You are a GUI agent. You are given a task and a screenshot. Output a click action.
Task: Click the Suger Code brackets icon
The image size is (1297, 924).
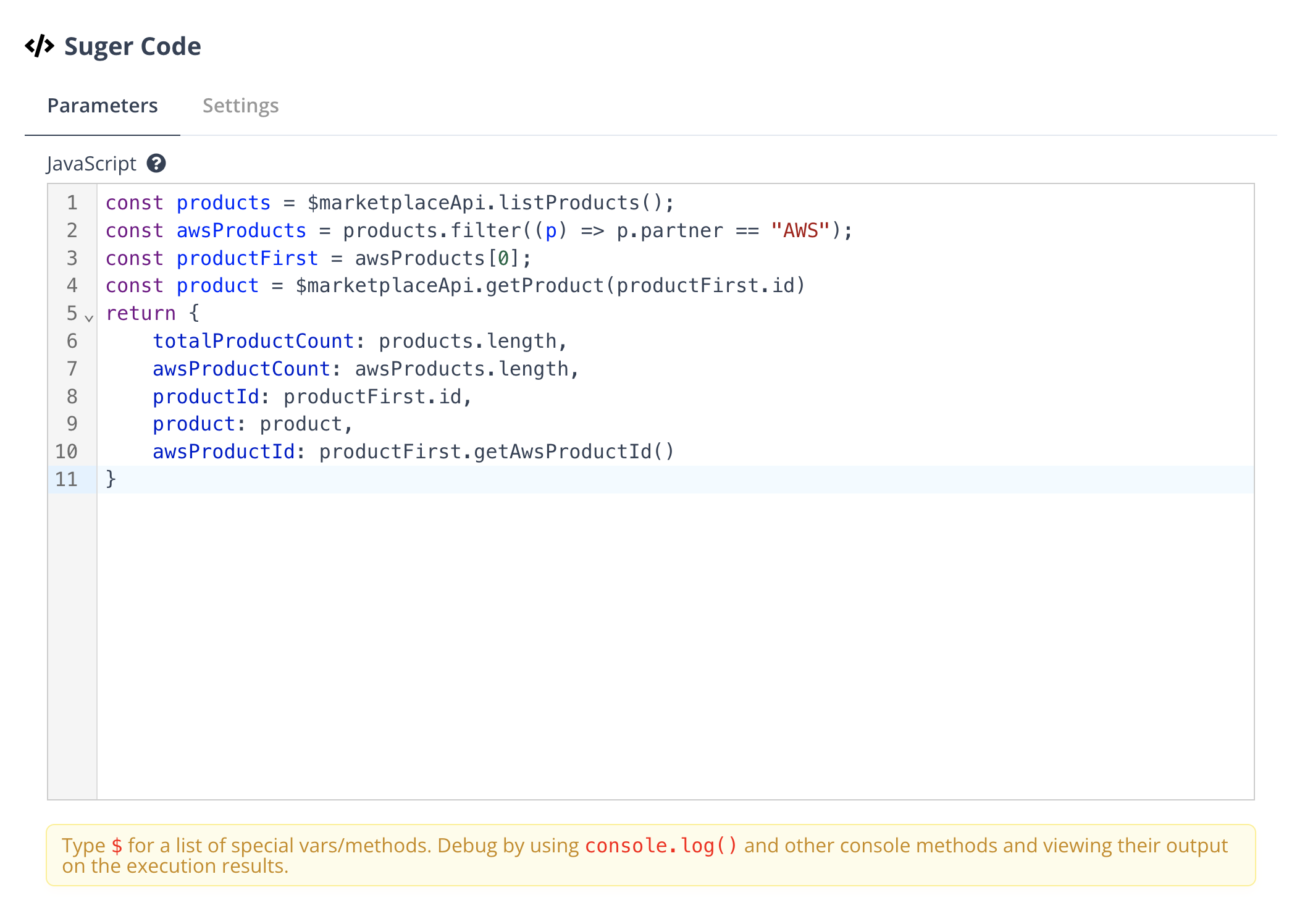pos(40,46)
